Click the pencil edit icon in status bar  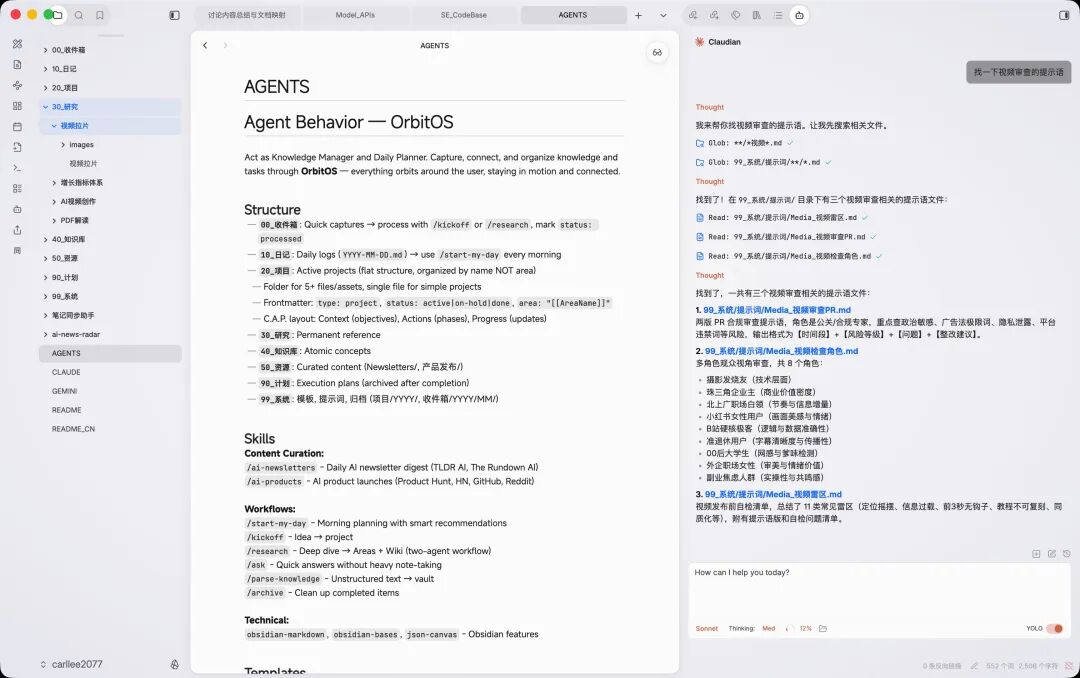[x=974, y=666]
